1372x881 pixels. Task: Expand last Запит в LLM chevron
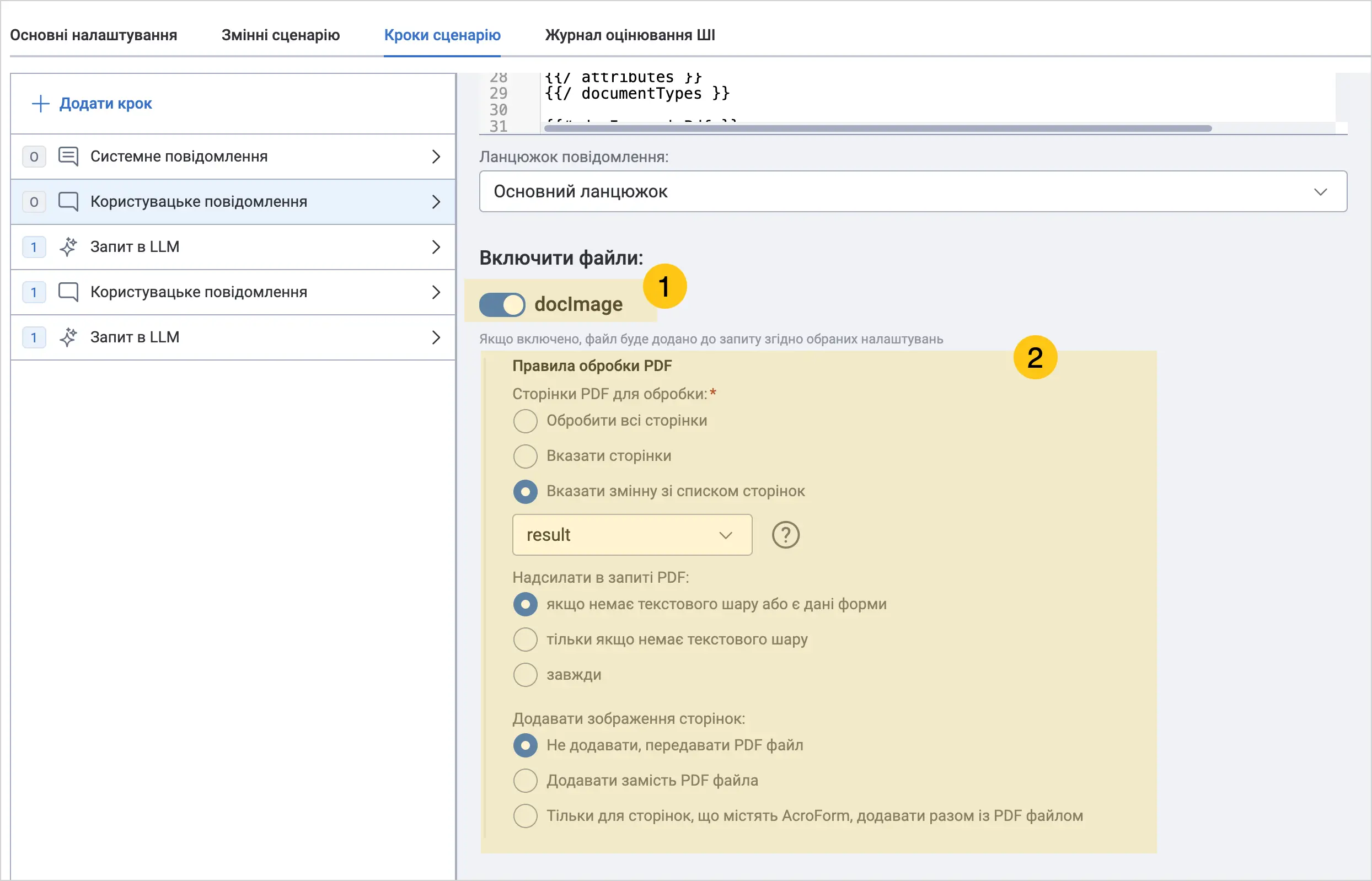pyautogui.click(x=436, y=337)
